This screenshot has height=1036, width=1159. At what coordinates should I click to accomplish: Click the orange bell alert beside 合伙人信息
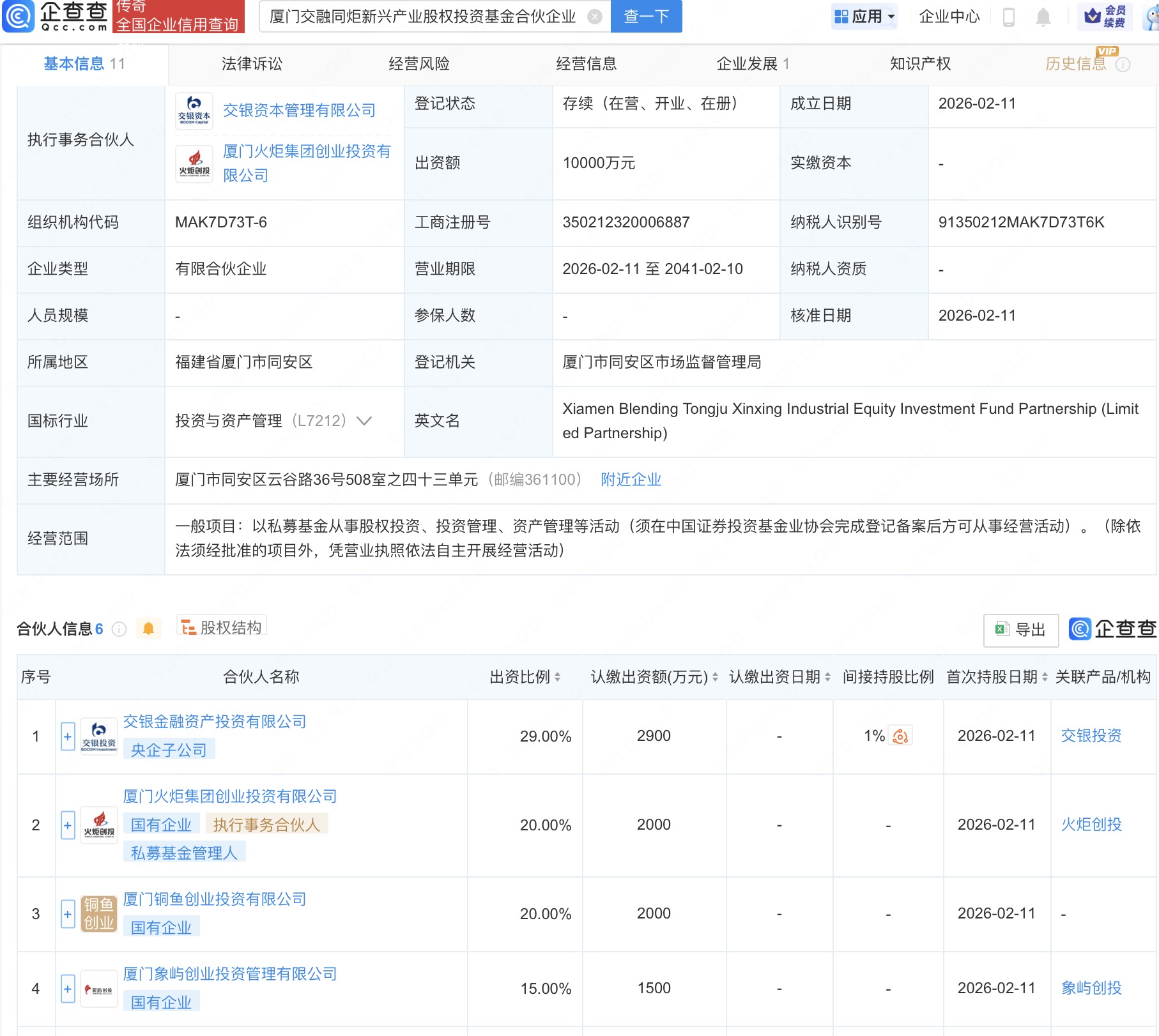click(148, 628)
